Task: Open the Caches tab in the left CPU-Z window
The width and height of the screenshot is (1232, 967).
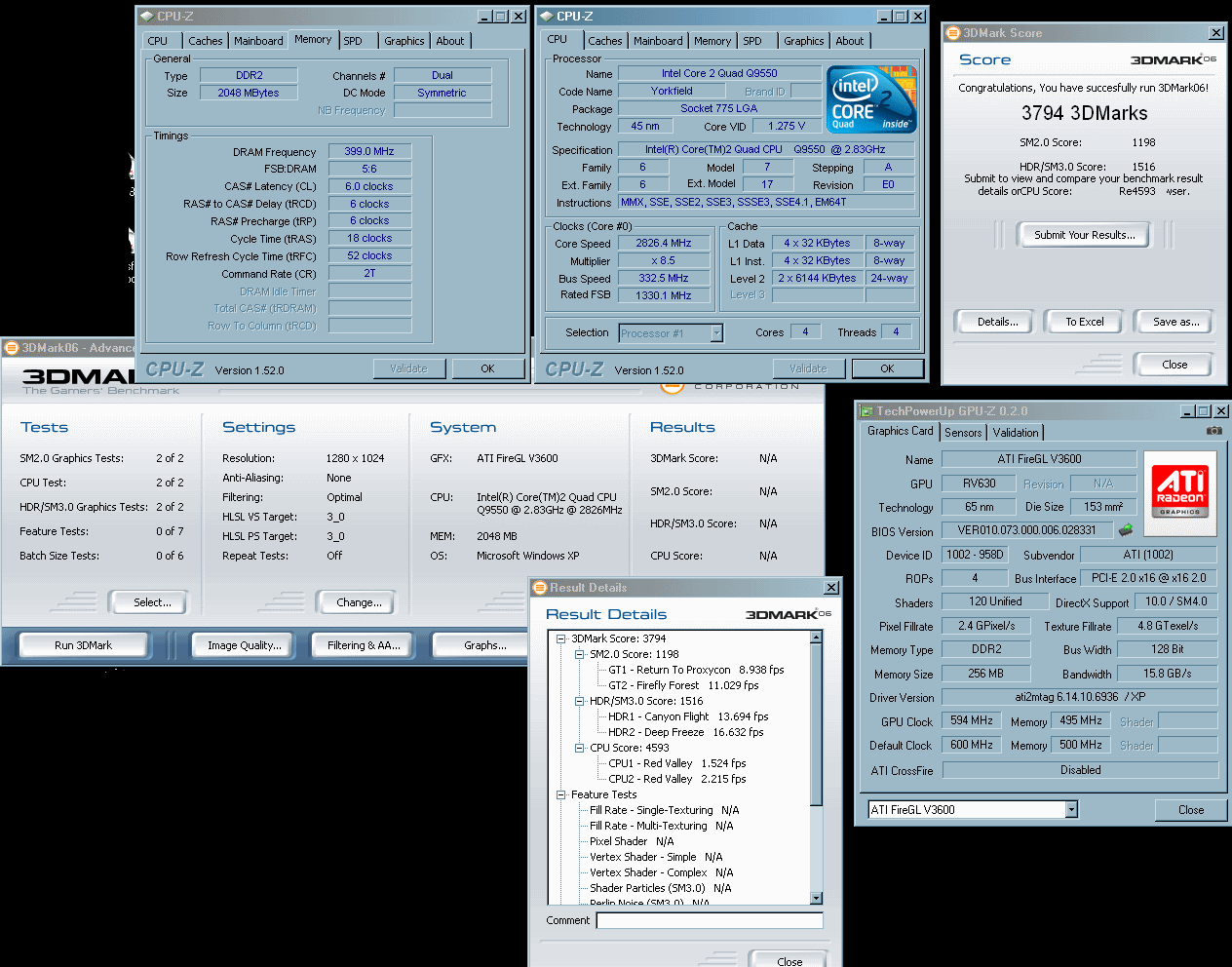Action: [x=206, y=41]
